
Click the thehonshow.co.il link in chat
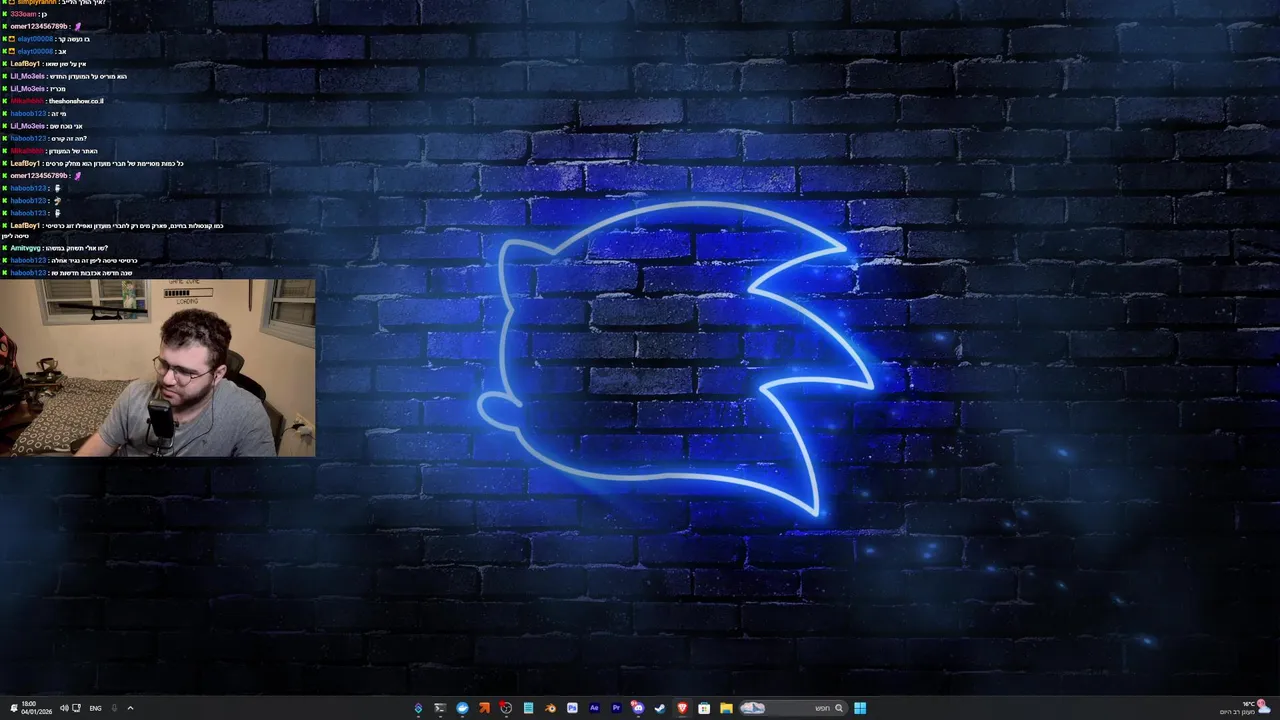coord(76,101)
